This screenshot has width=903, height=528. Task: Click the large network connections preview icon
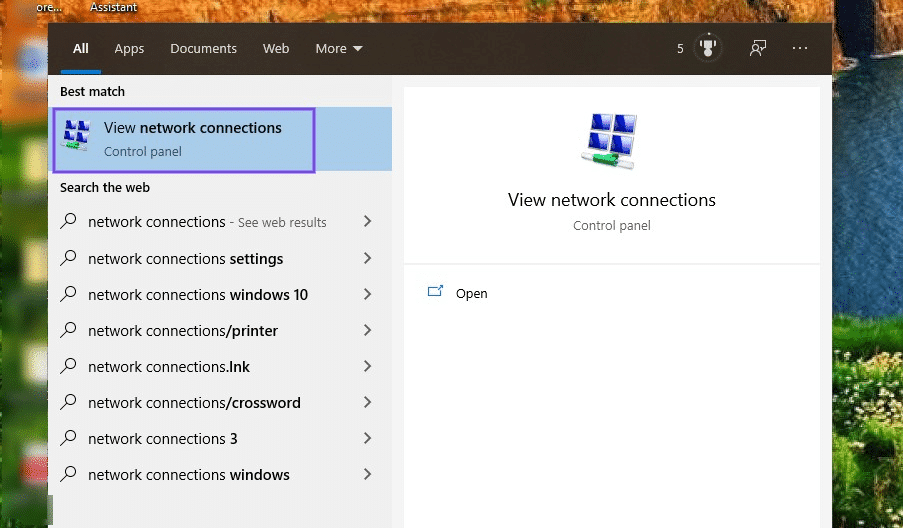(611, 140)
